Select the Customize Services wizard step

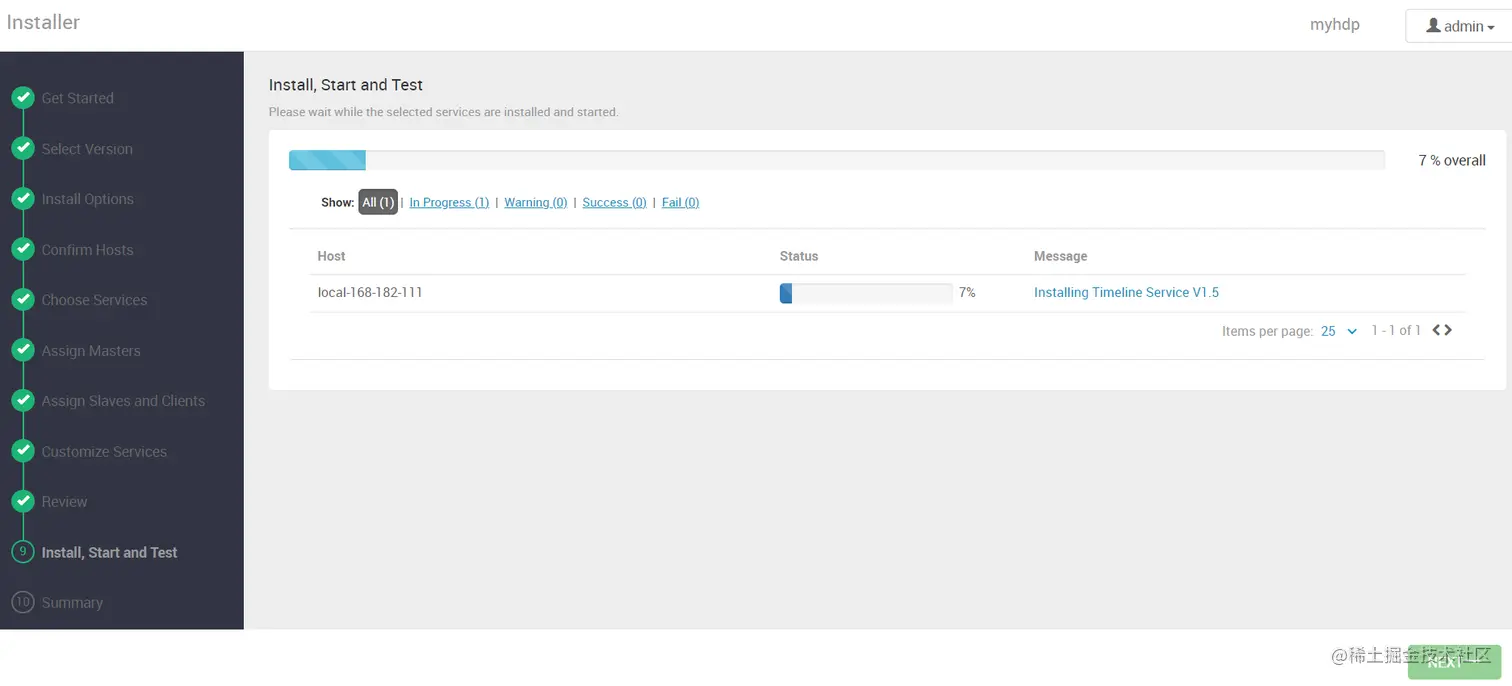point(104,452)
